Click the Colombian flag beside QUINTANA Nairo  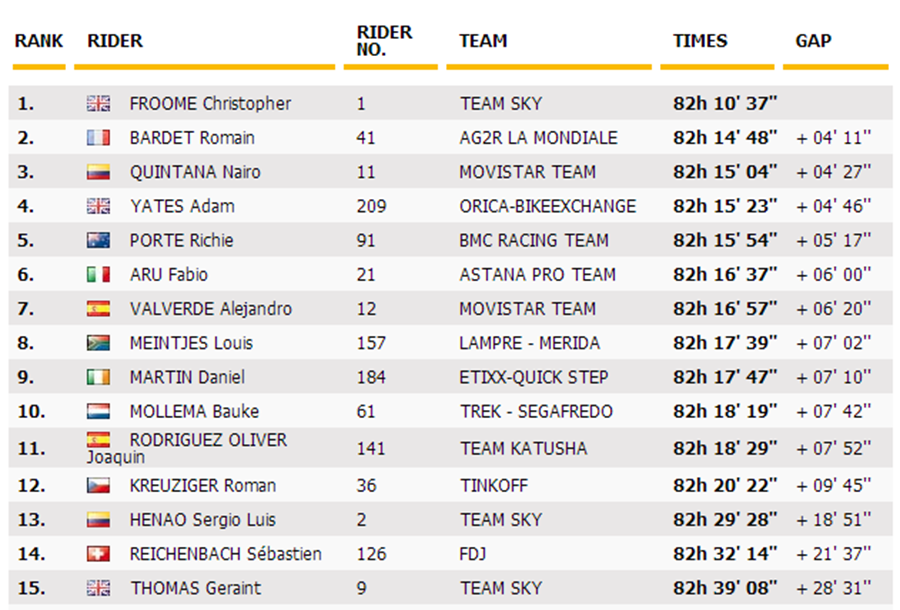[98, 172]
